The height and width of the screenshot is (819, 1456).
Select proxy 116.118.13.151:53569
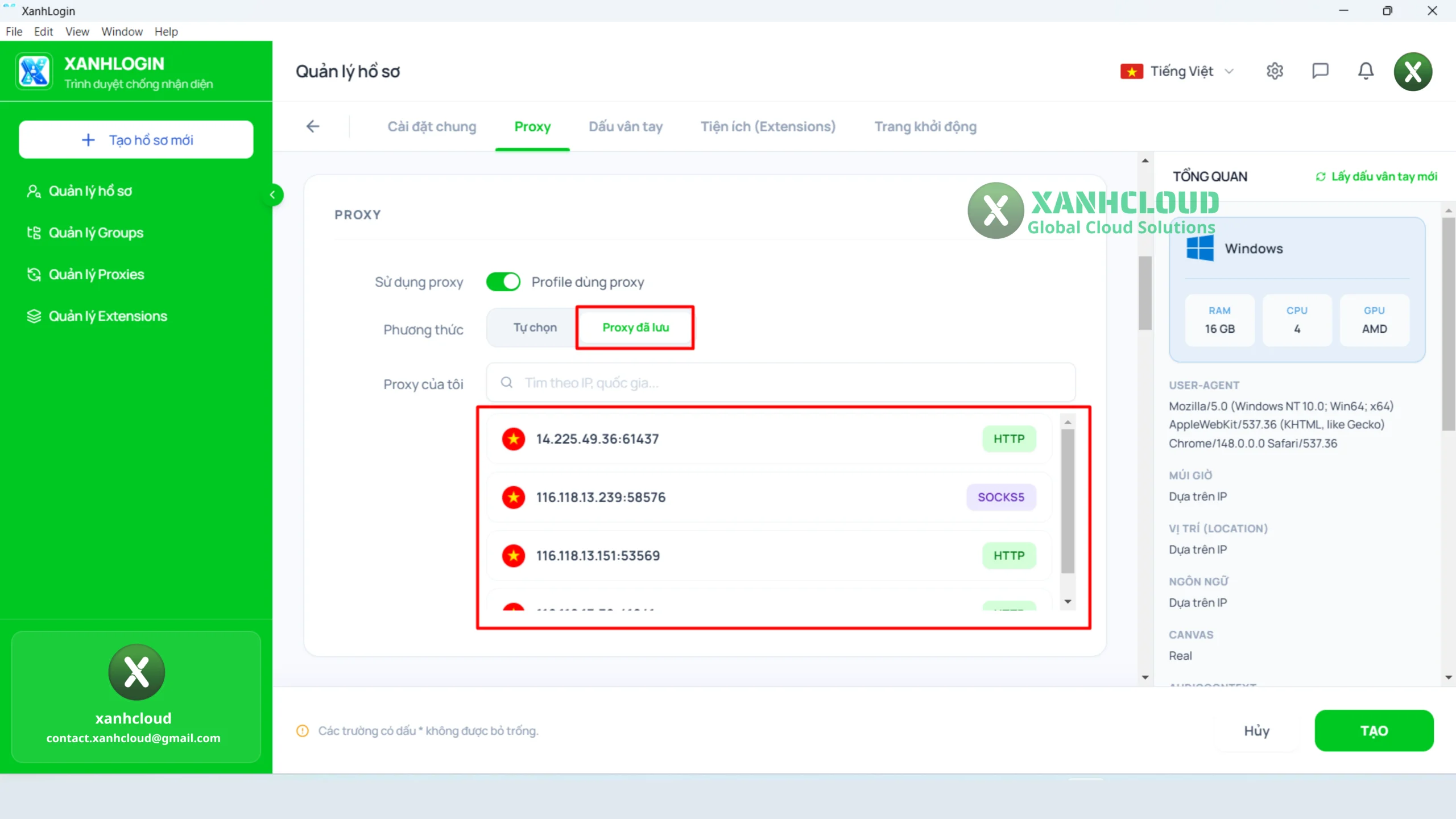coord(769,556)
